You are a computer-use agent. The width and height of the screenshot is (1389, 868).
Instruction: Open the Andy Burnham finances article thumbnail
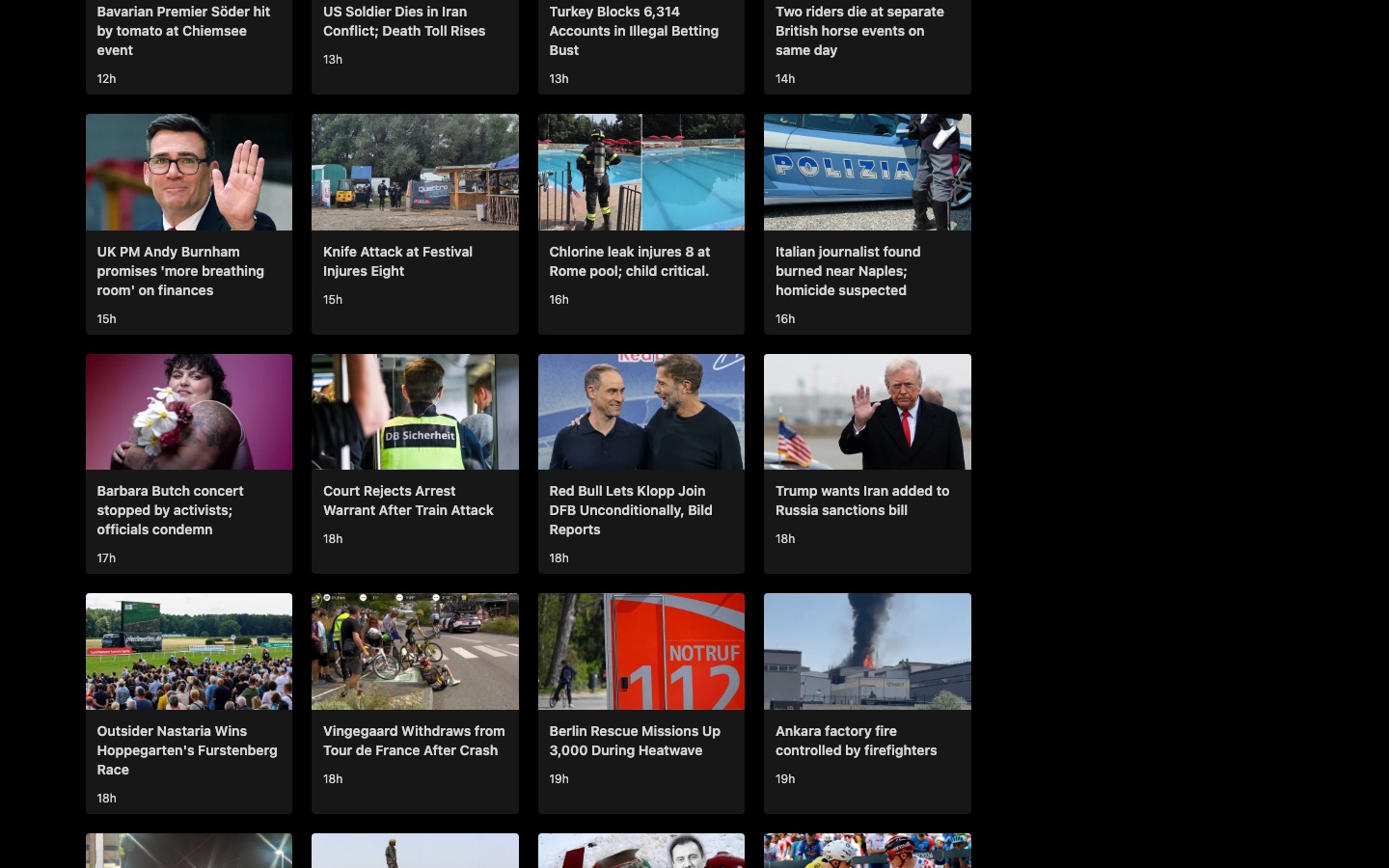tap(189, 172)
